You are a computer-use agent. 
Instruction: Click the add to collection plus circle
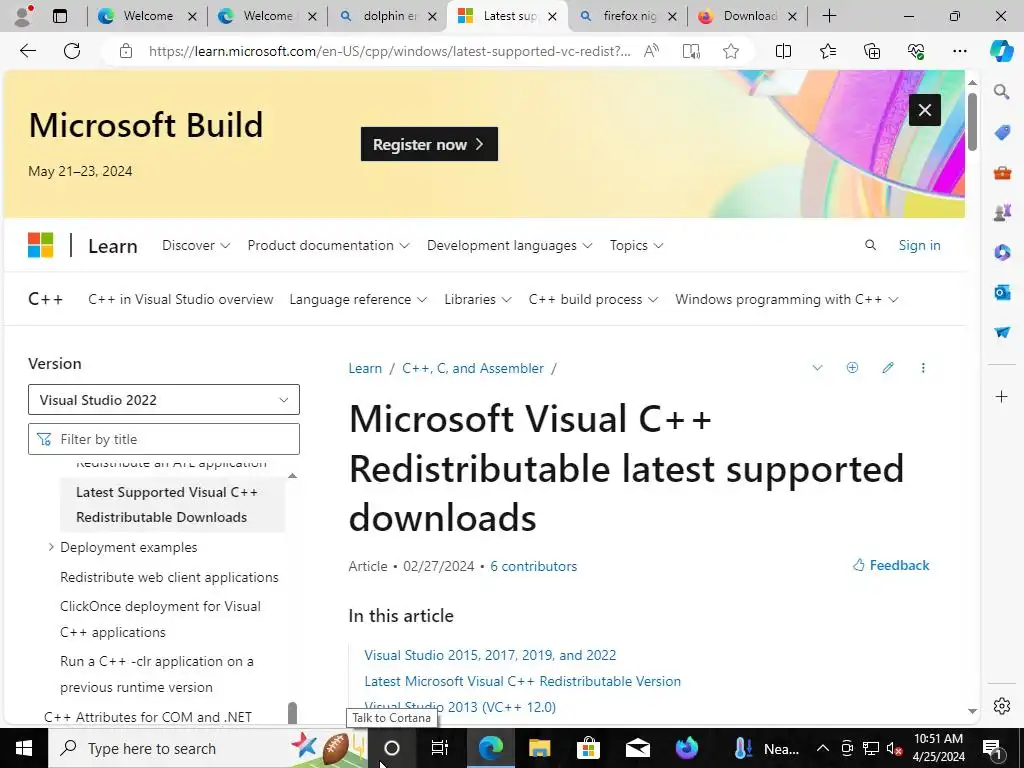pyautogui.click(x=852, y=368)
